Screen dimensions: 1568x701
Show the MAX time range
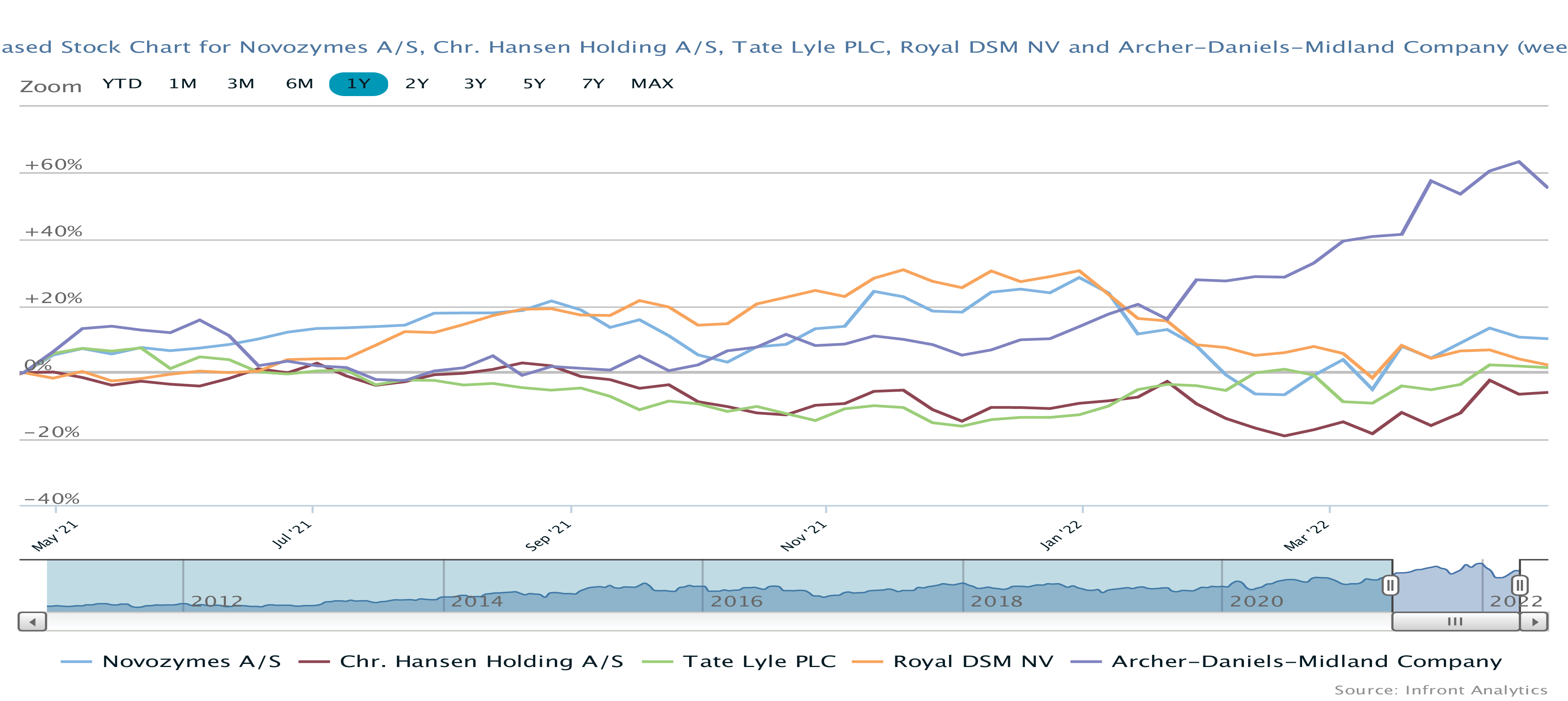[652, 84]
